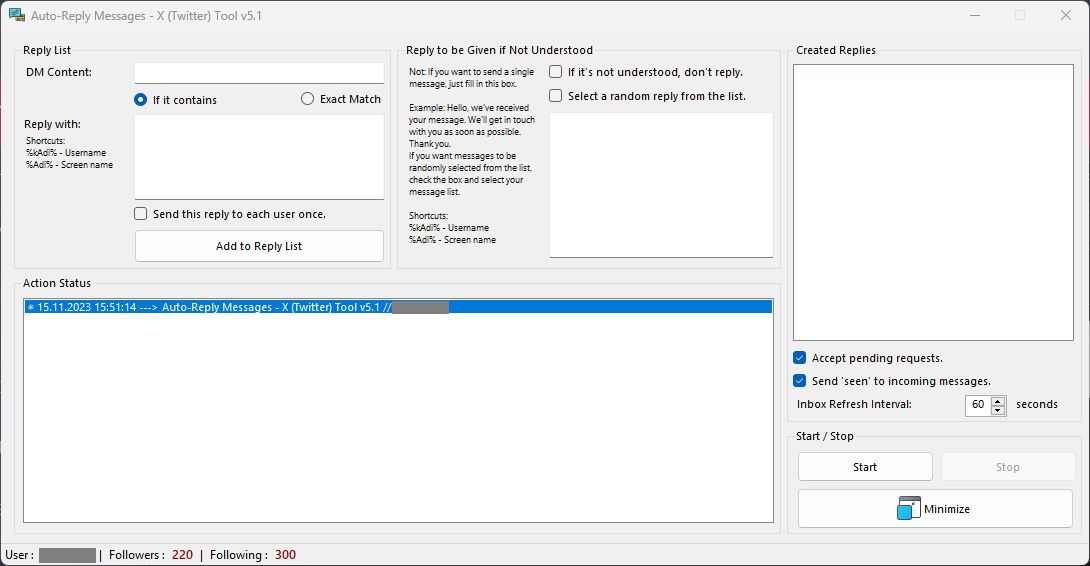Click the not-understood reply text box
1090x566 pixels.
point(661,185)
